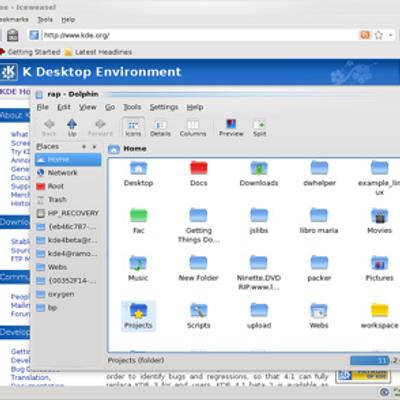
Task: Open Iceweasel's Tools menu
Action: pos(45,20)
